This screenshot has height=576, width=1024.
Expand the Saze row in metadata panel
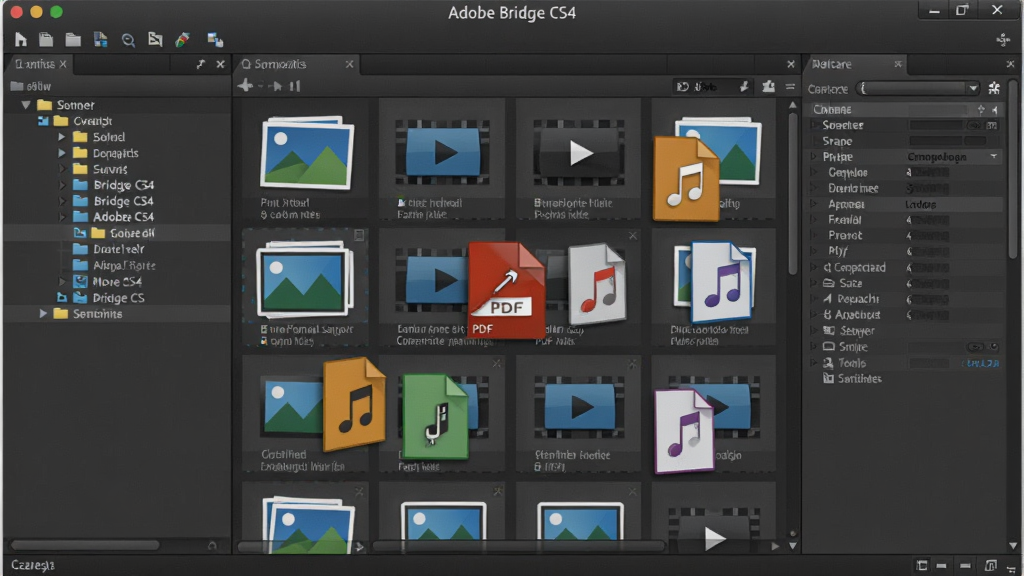pyautogui.click(x=814, y=283)
